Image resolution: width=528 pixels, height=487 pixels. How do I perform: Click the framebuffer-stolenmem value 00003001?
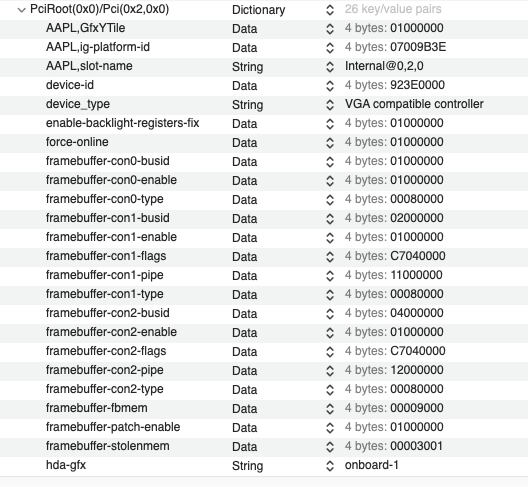pos(416,446)
